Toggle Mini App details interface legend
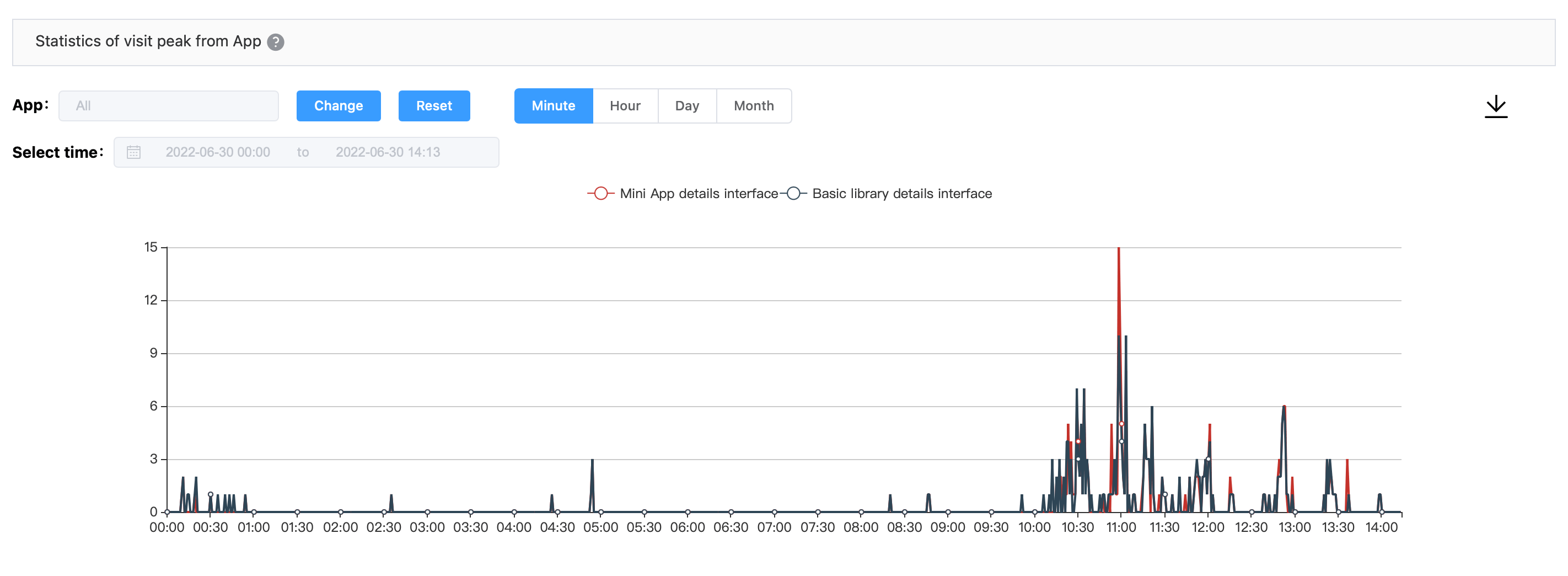Image resolution: width=1568 pixels, height=576 pixels. [683, 194]
